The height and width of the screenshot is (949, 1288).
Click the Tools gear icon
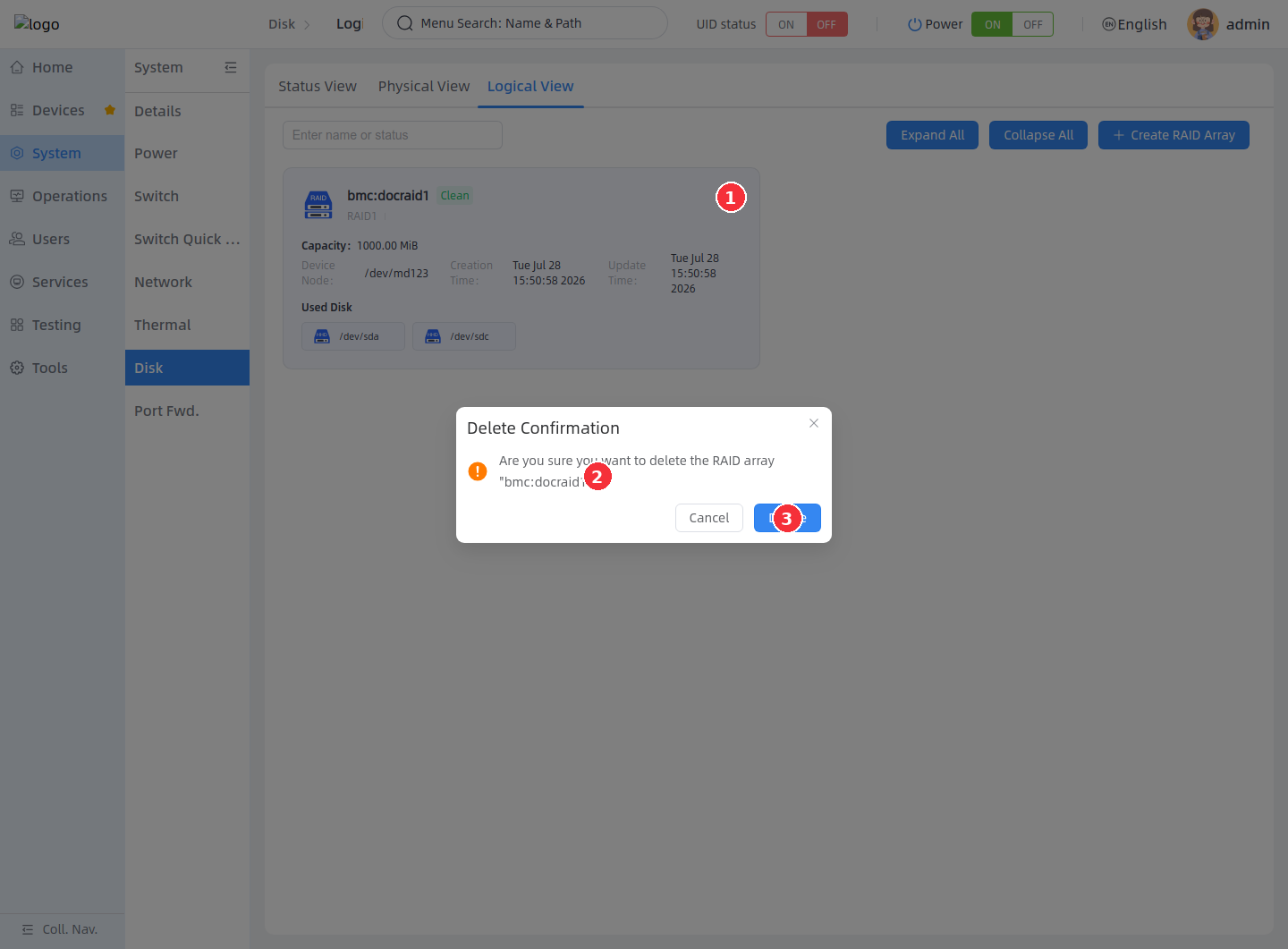[x=17, y=368]
